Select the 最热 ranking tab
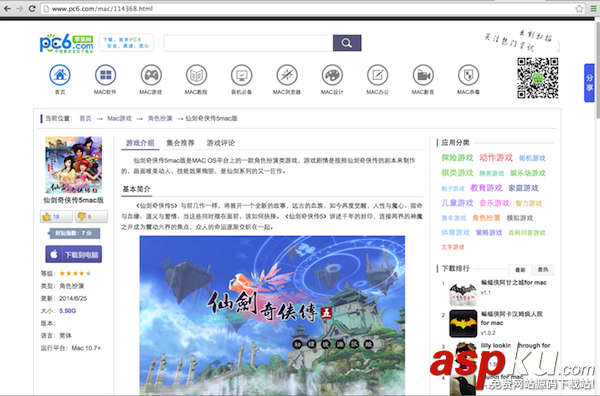The image size is (600, 396). click(543, 270)
